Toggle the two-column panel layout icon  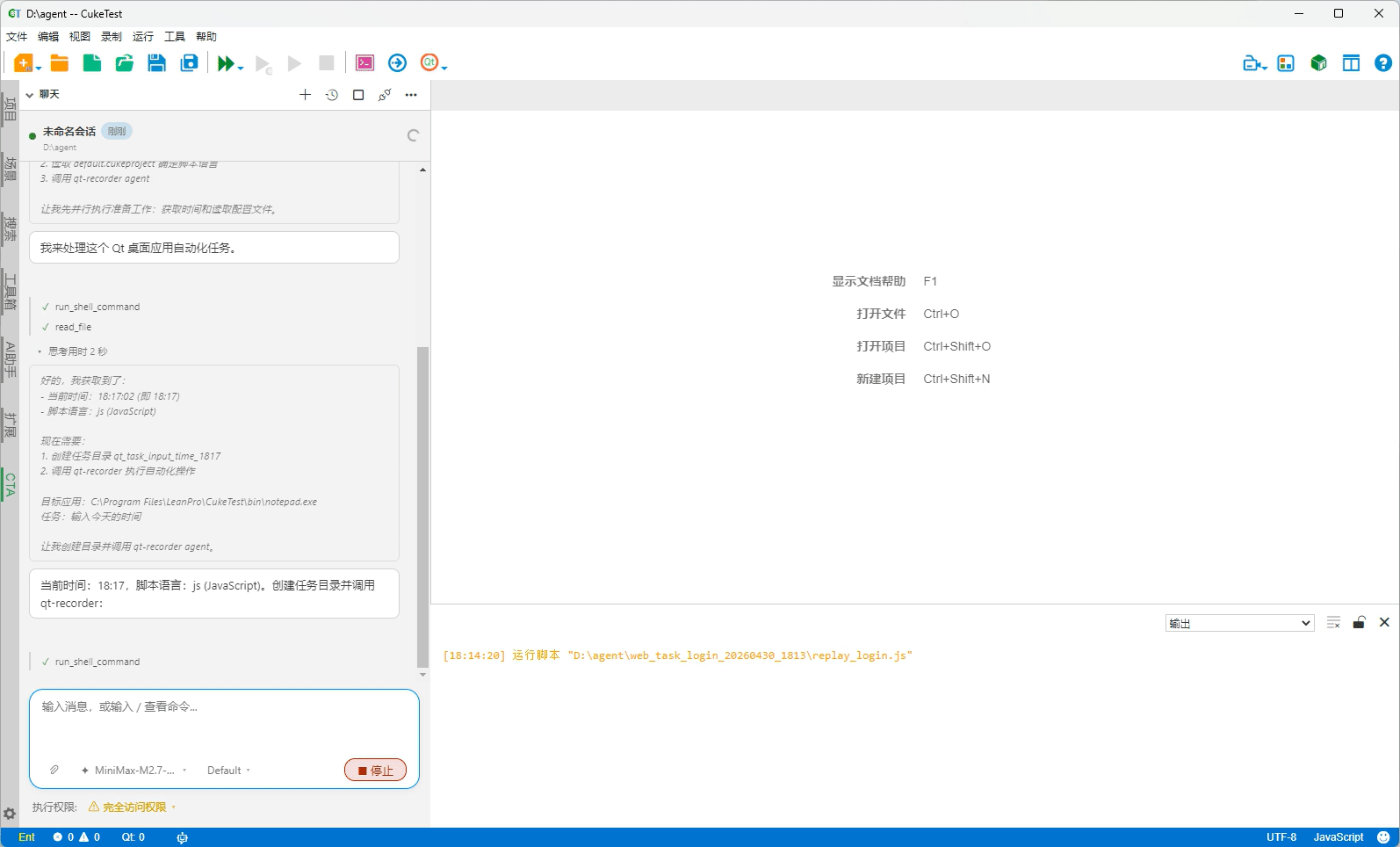click(x=1351, y=63)
